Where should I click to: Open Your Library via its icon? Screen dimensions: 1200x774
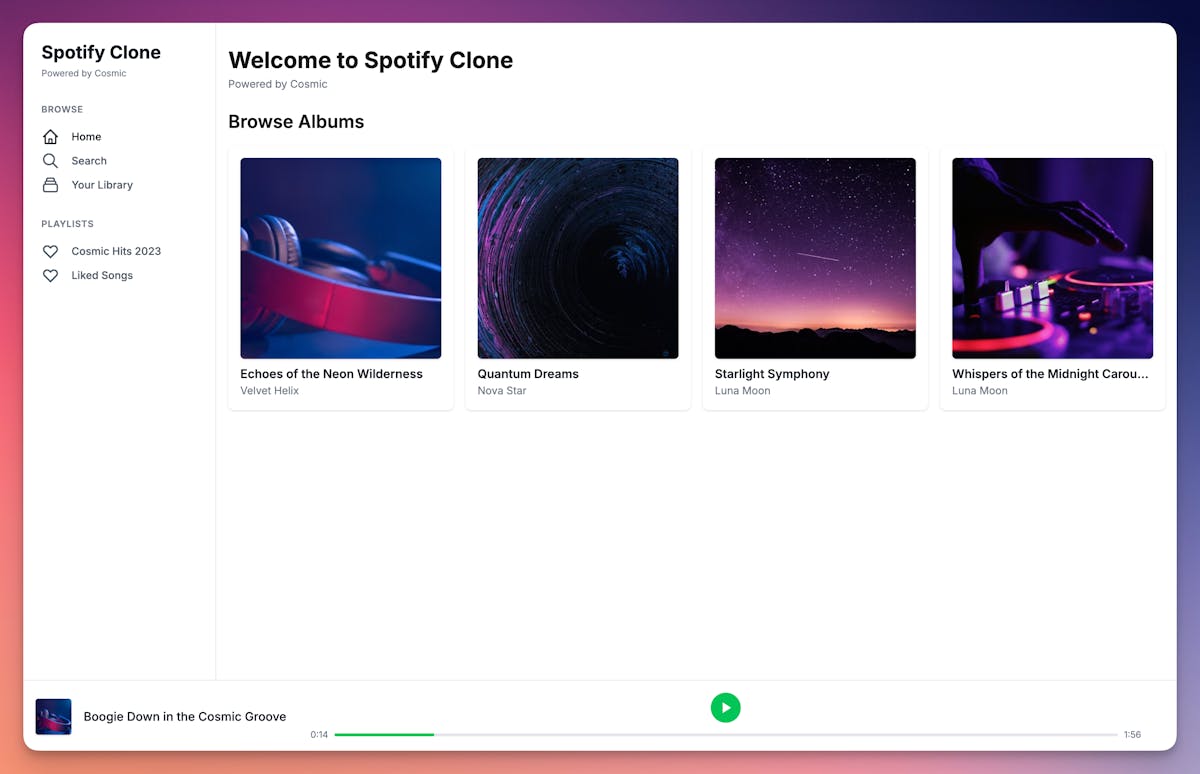(x=51, y=185)
